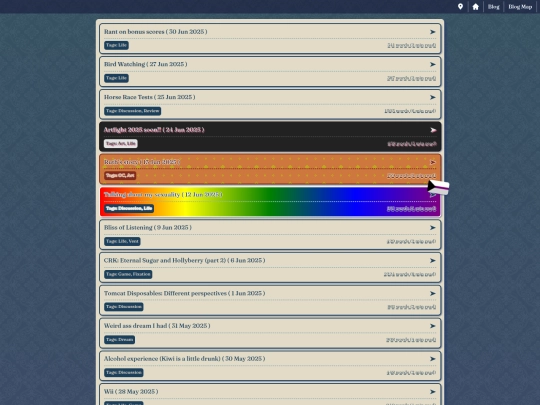Open the Blog Map page
Viewport: 540px width, 405px height.
pyautogui.click(x=520, y=7)
